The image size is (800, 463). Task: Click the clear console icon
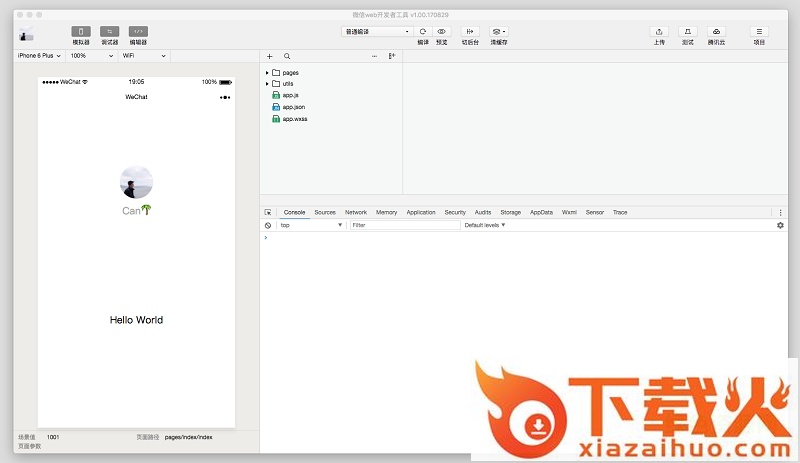268,225
